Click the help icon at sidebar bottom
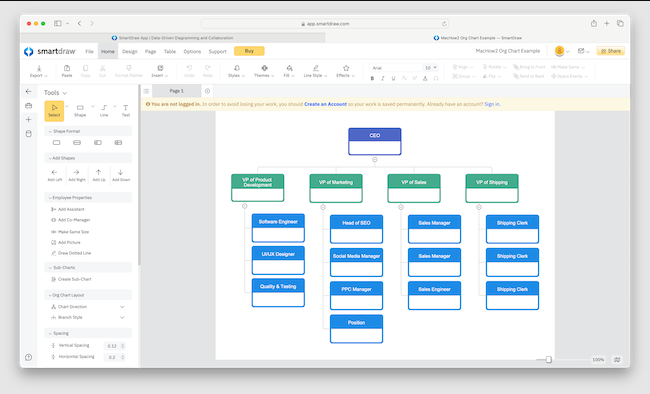 tap(29, 357)
